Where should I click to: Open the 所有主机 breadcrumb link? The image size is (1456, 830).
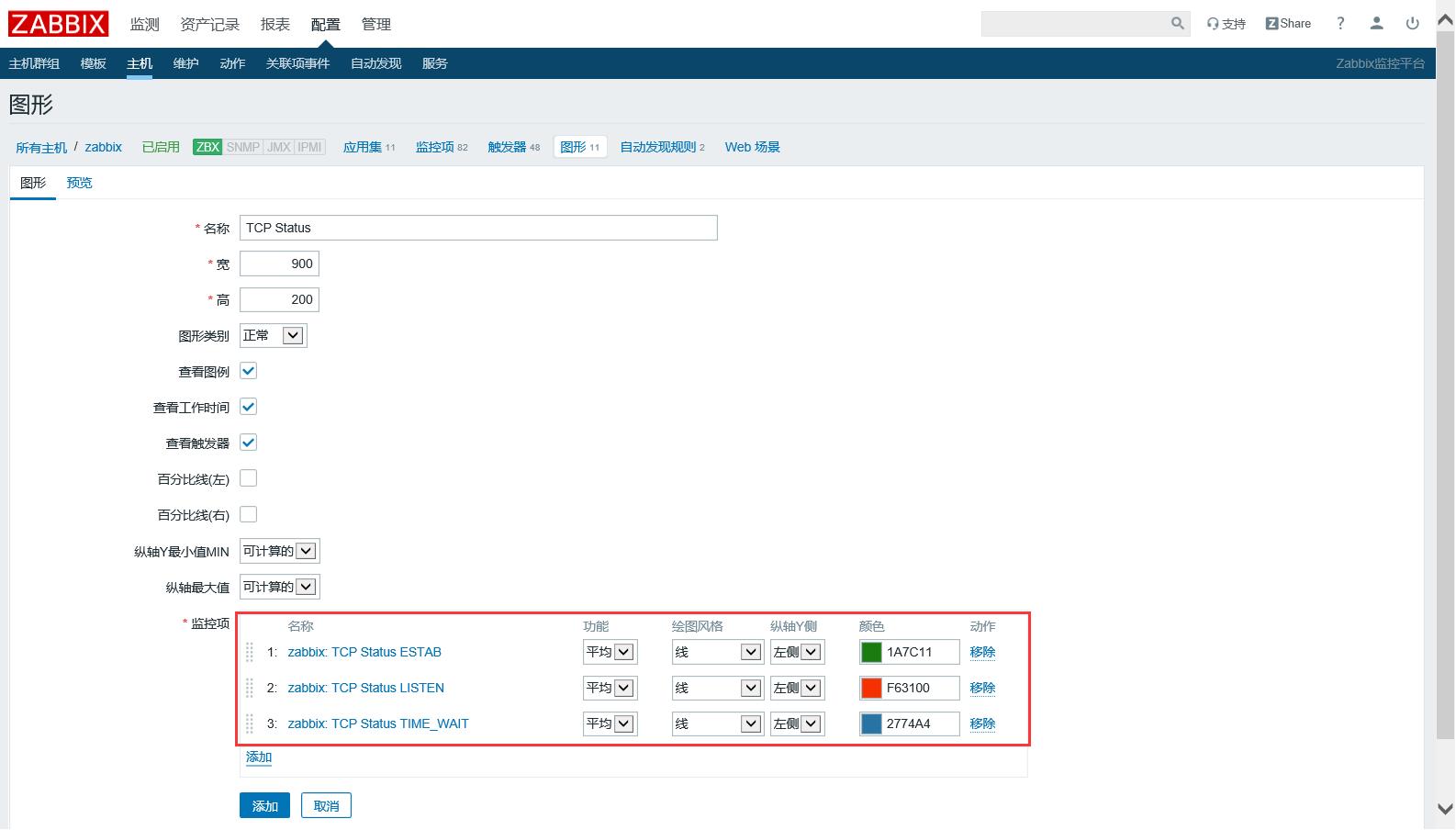pos(41,147)
